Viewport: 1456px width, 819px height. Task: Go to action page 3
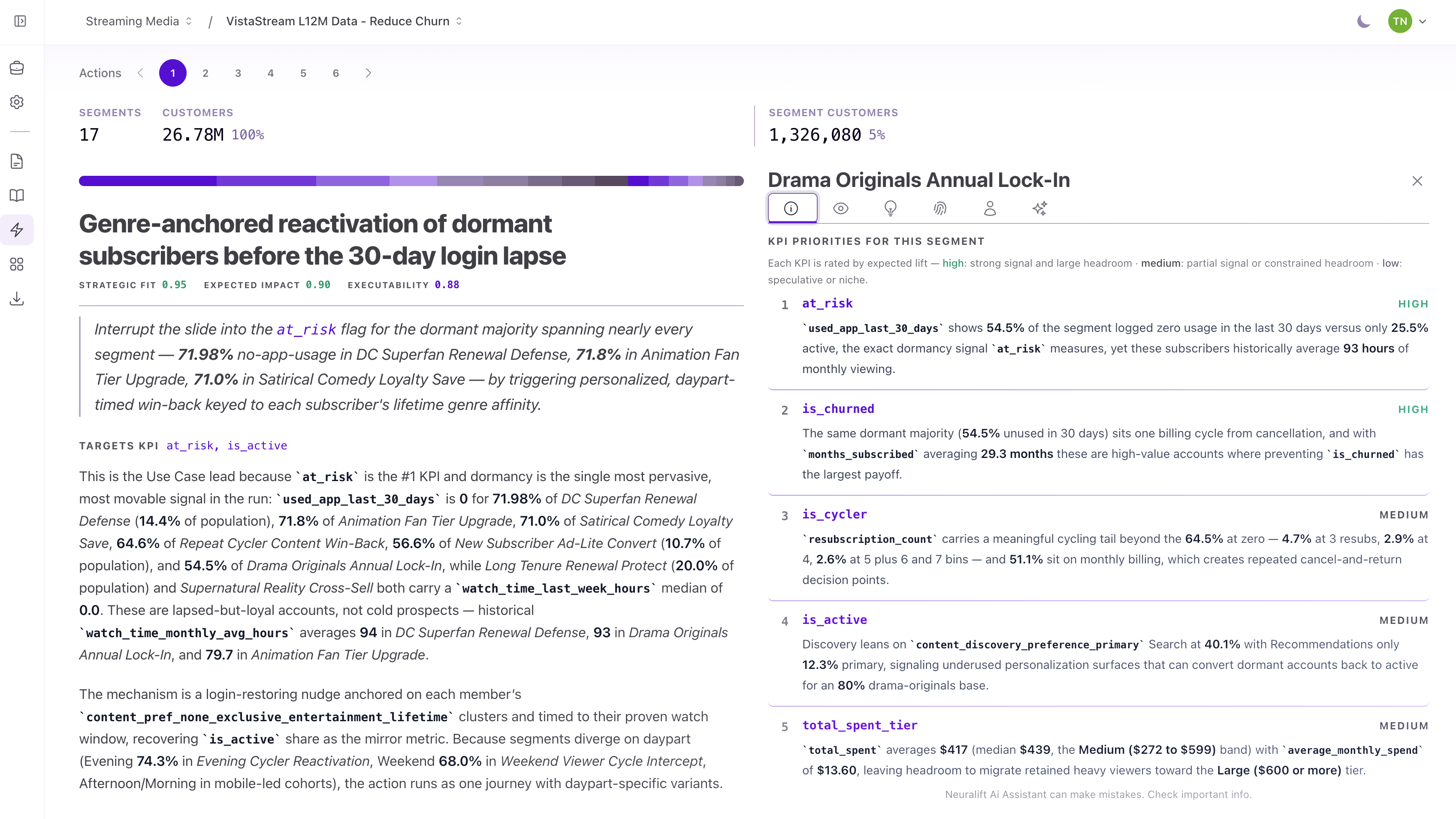238,73
